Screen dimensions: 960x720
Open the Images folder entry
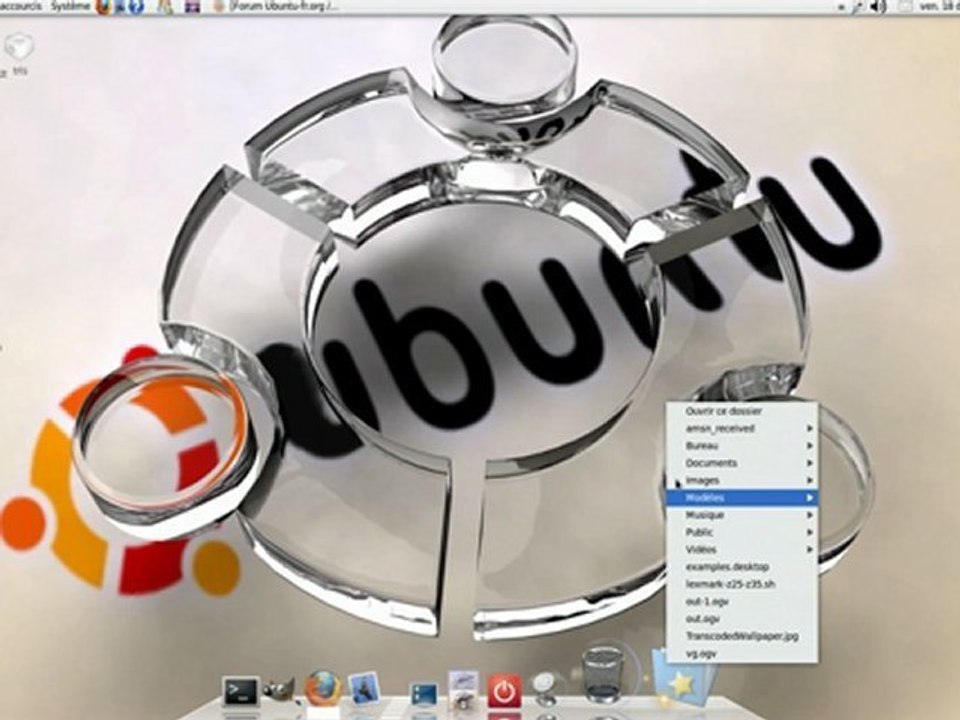click(x=742, y=481)
